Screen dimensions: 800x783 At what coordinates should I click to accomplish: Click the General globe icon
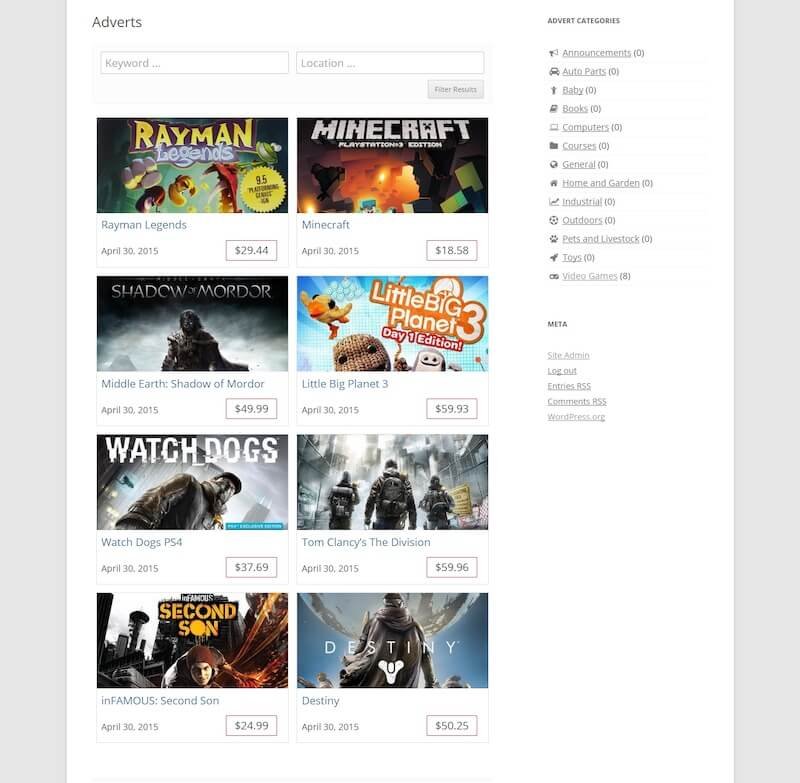coord(554,164)
